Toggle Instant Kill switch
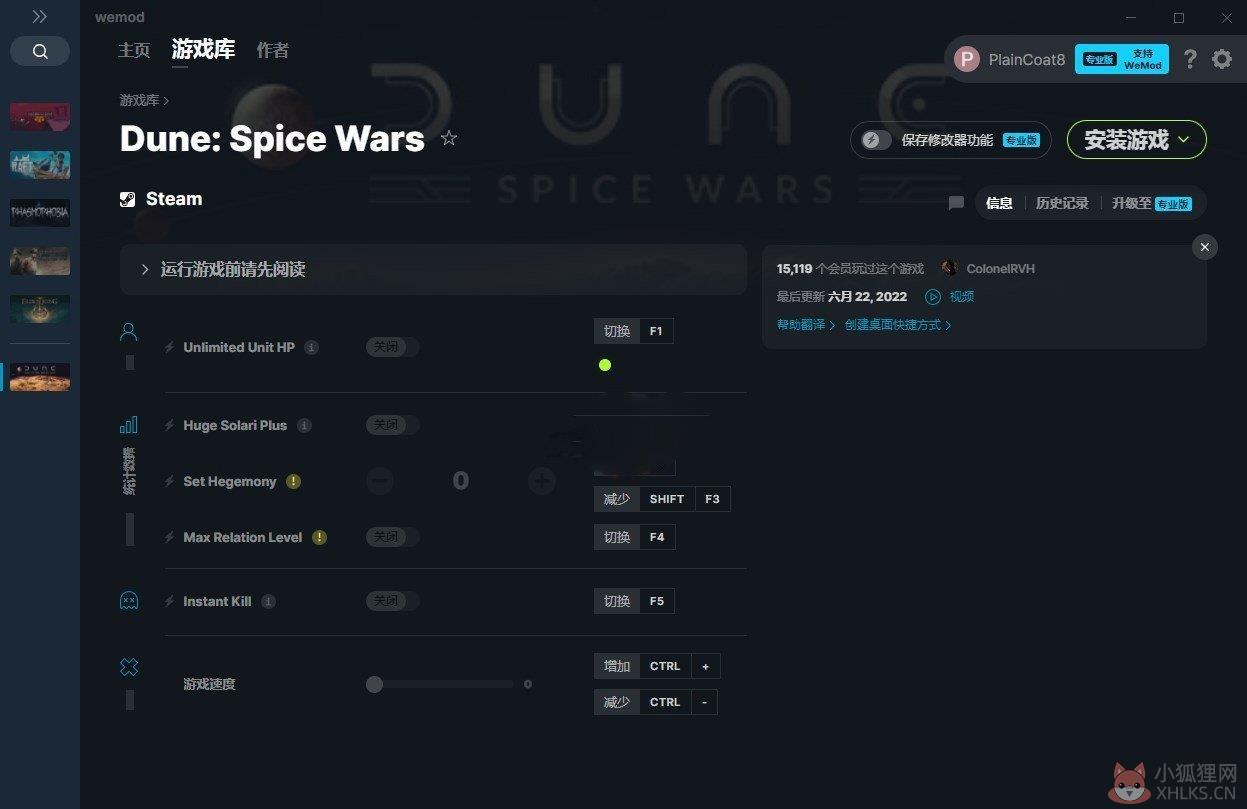Image resolution: width=1247 pixels, height=809 pixels. (393, 601)
